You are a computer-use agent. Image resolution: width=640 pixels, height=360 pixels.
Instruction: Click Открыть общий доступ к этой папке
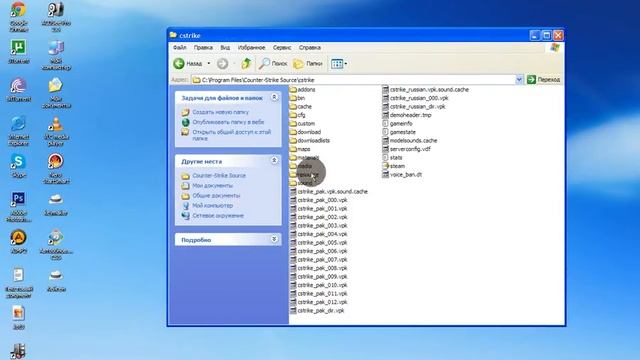coord(231,135)
